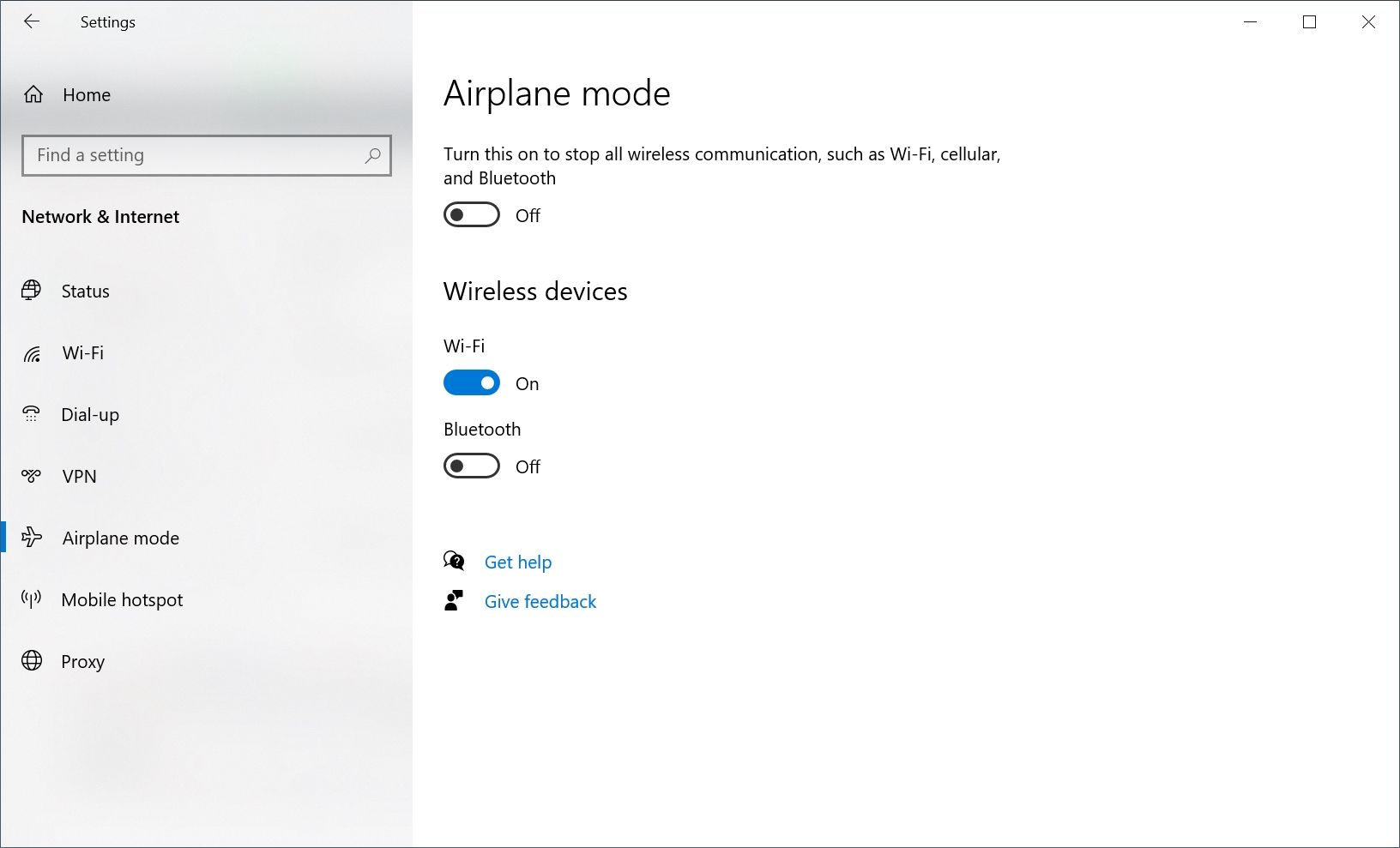This screenshot has height=848, width=1400.
Task: Click the VPN icon in sidebar
Action: pos(32,476)
